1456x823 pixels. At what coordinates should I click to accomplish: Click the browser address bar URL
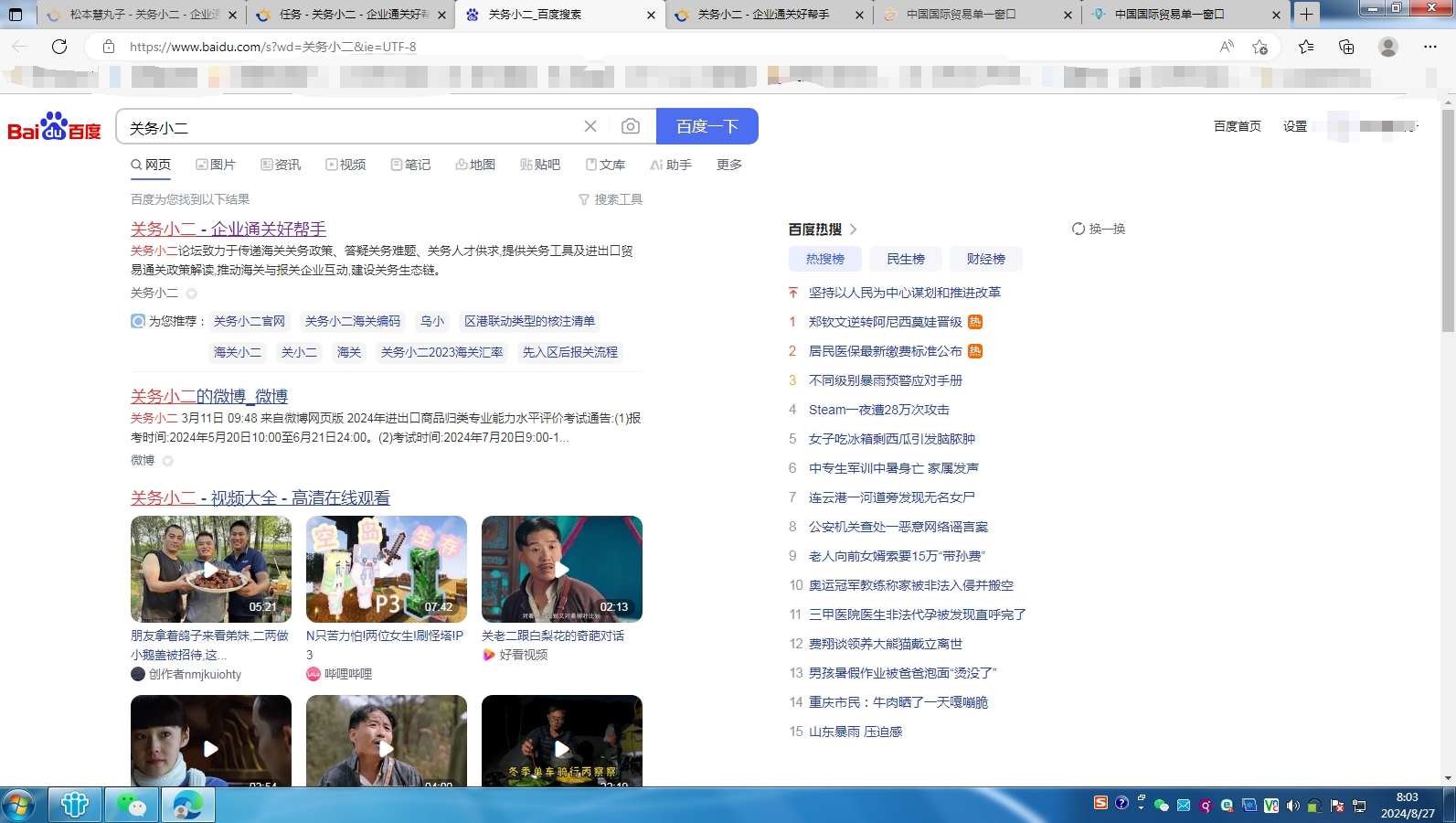pos(273,47)
